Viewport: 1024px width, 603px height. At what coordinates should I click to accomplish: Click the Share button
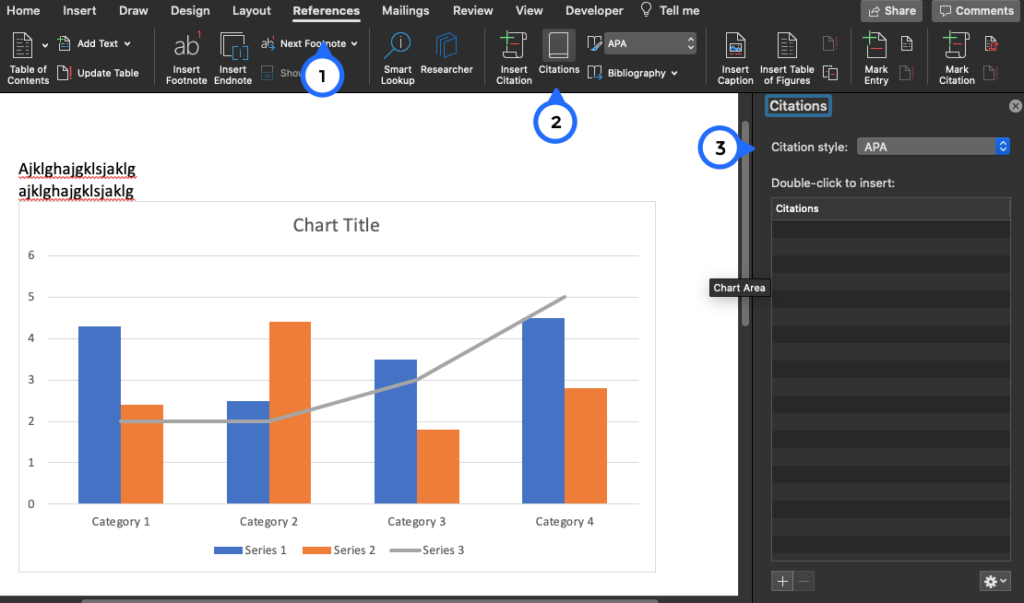tap(891, 11)
